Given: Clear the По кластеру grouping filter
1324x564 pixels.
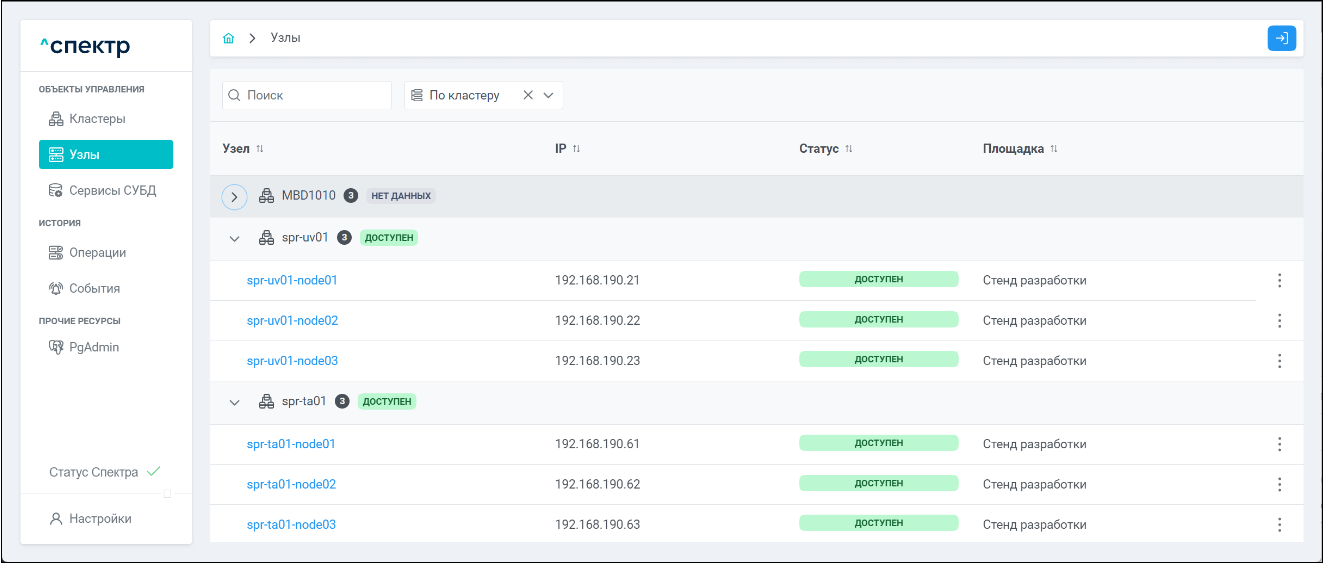Looking at the screenshot, I should pyautogui.click(x=528, y=96).
